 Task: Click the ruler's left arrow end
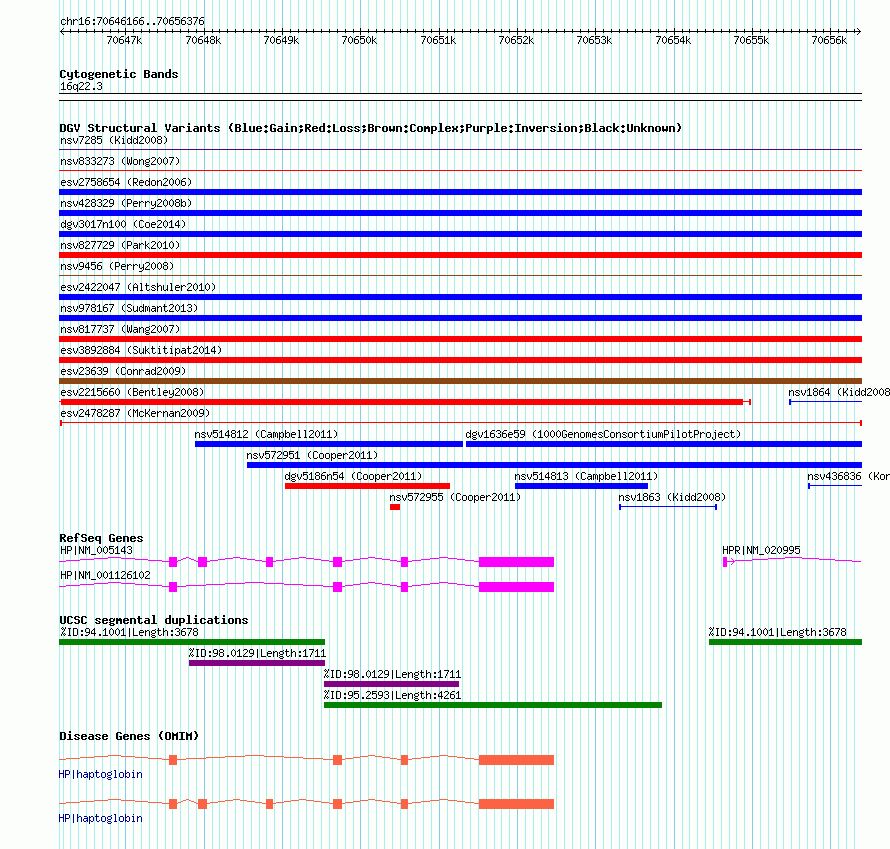pos(62,31)
